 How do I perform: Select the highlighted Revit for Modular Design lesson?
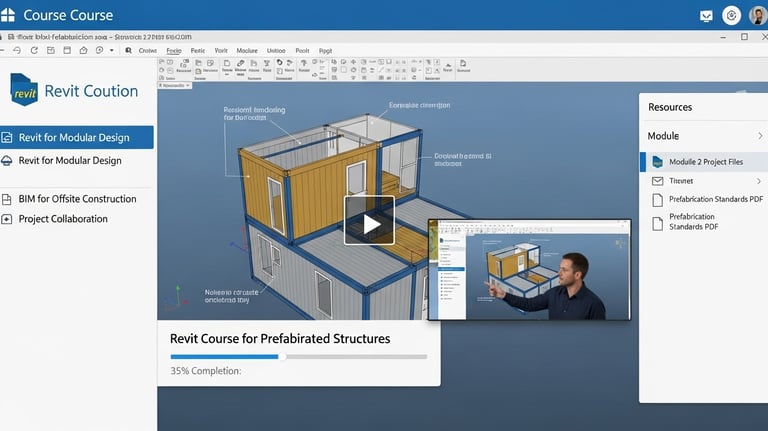[x=76, y=138]
